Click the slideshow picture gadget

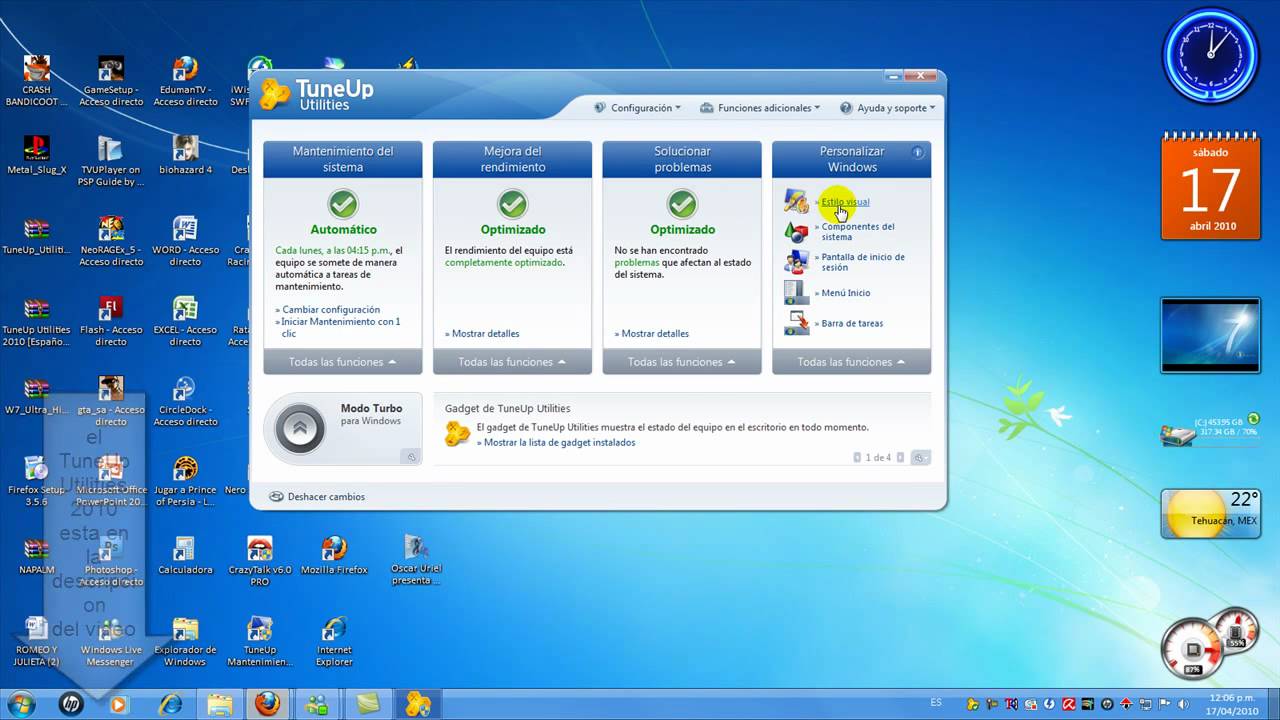coord(1211,335)
